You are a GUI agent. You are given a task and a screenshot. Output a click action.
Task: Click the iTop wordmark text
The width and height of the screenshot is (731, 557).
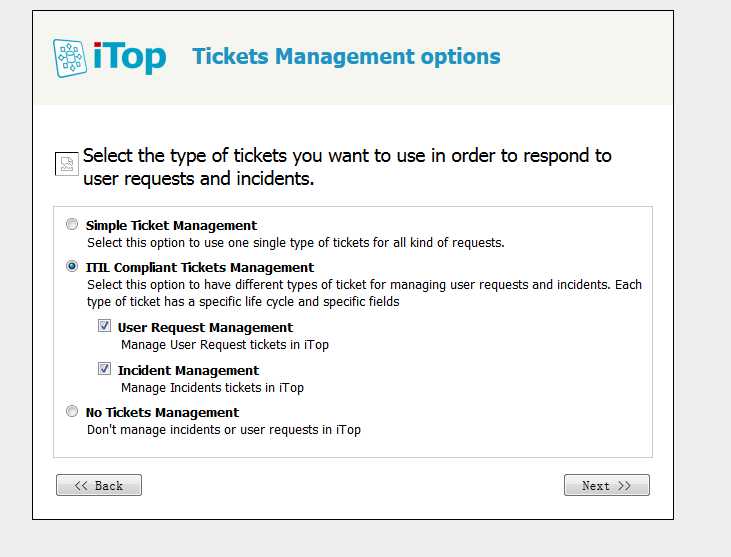coord(129,57)
